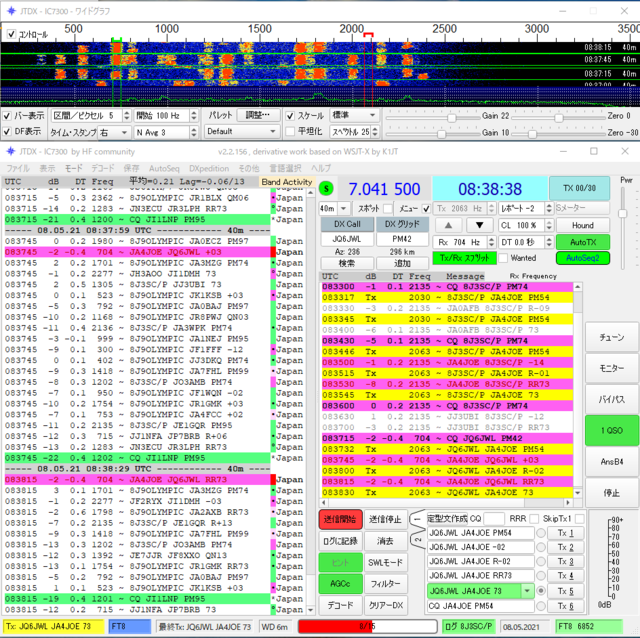Click red Tx frequency marker on waterfall
This screenshot has width=640, height=638.
pyautogui.click(x=369, y=35)
